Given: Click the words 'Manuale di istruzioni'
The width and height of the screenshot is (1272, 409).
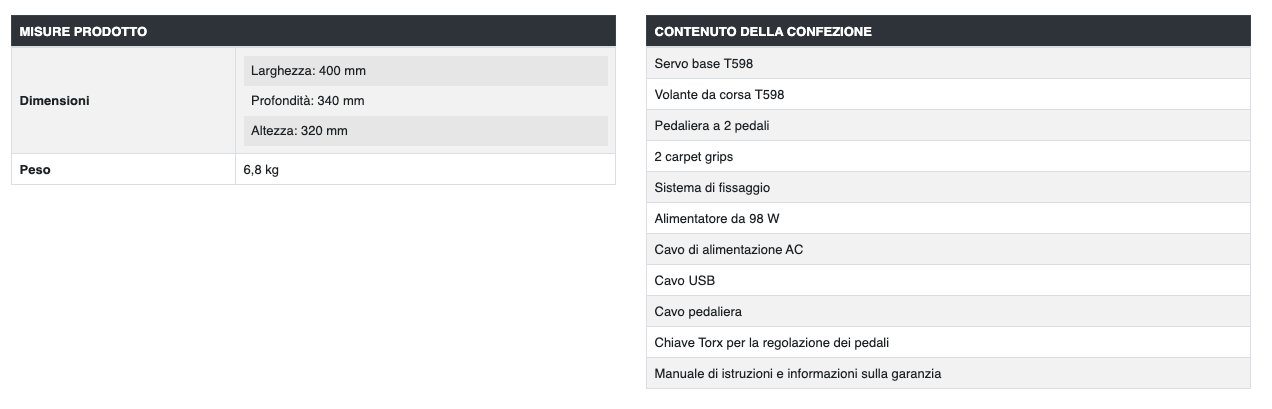Looking at the screenshot, I should click(x=715, y=374).
